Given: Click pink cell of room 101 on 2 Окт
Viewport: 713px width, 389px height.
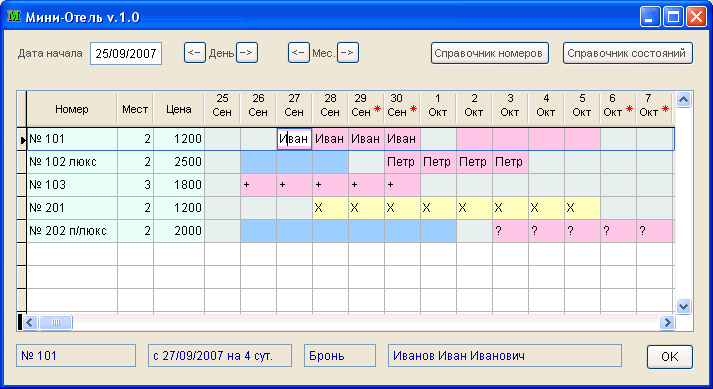Looking at the screenshot, I should click(474, 139).
